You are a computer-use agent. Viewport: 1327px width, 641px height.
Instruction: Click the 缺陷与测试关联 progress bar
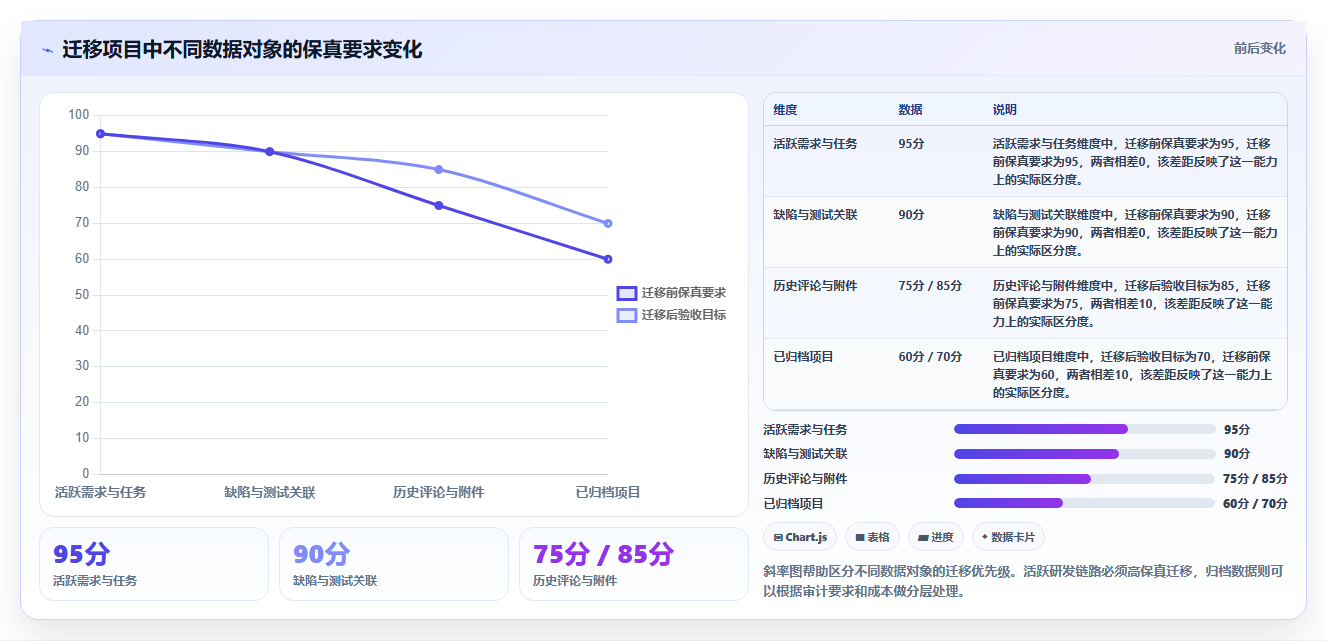click(x=1085, y=454)
